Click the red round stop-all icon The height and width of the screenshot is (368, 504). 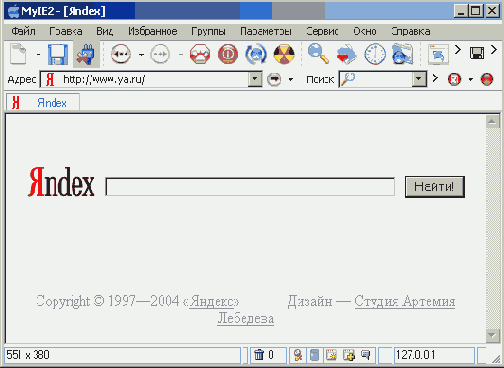click(228, 54)
